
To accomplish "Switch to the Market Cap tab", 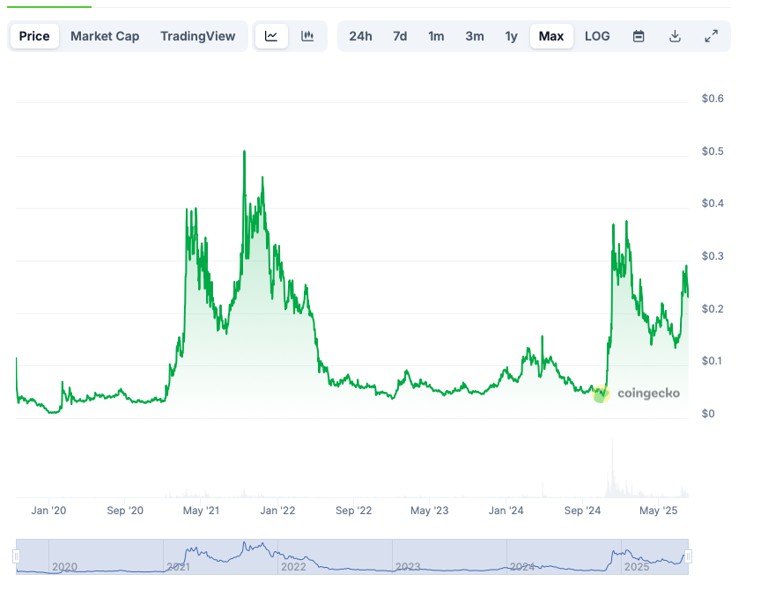I will [x=105, y=36].
